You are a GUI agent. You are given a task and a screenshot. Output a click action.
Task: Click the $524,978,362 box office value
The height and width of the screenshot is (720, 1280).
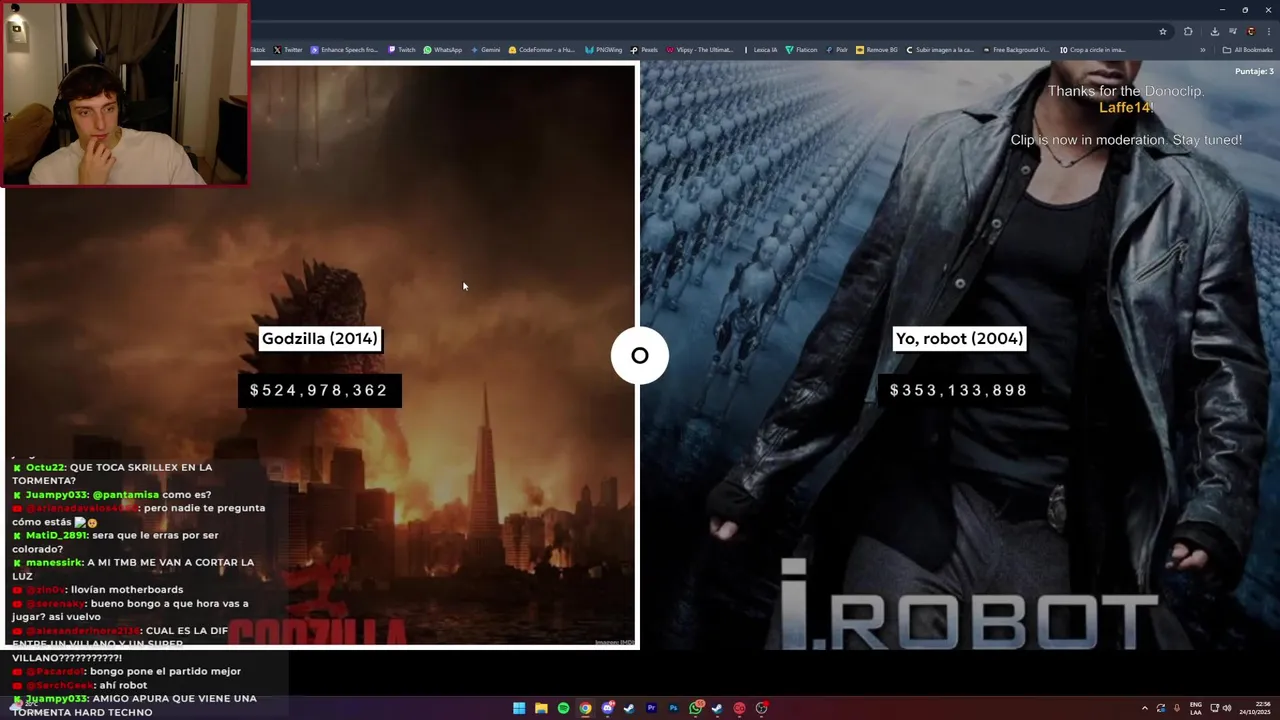point(319,390)
